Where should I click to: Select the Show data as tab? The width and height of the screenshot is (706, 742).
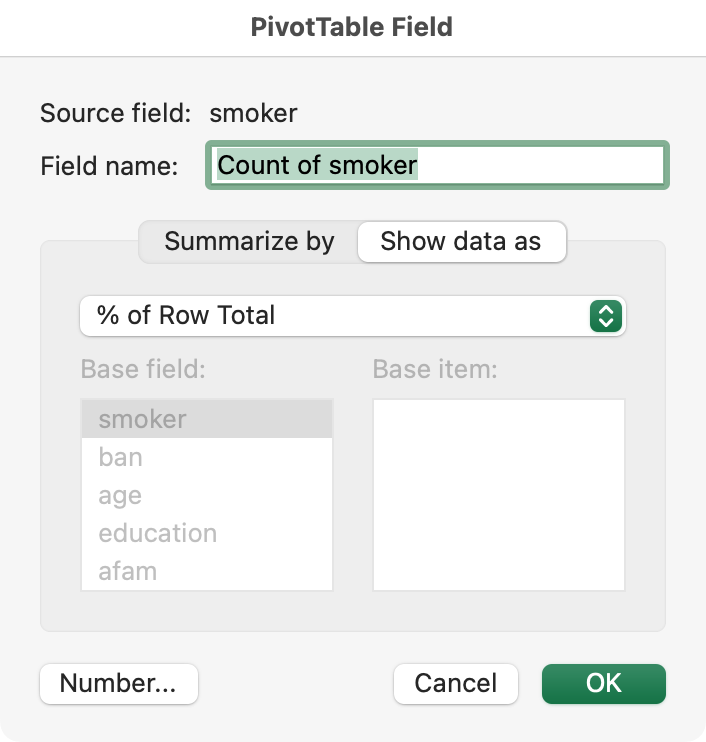click(461, 241)
